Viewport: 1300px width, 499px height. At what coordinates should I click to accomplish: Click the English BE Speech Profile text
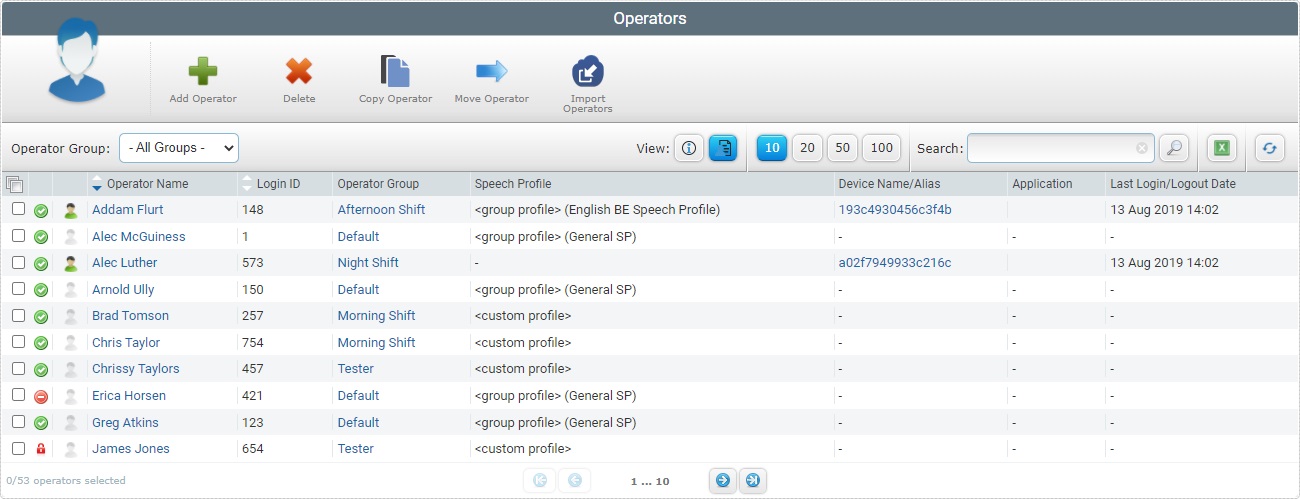(x=644, y=210)
